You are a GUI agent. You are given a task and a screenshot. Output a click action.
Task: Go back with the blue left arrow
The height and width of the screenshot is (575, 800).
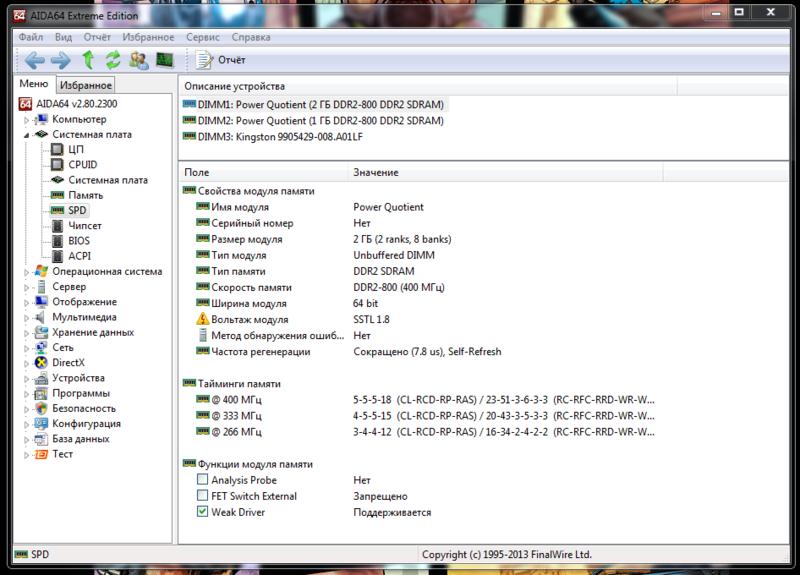(35, 60)
